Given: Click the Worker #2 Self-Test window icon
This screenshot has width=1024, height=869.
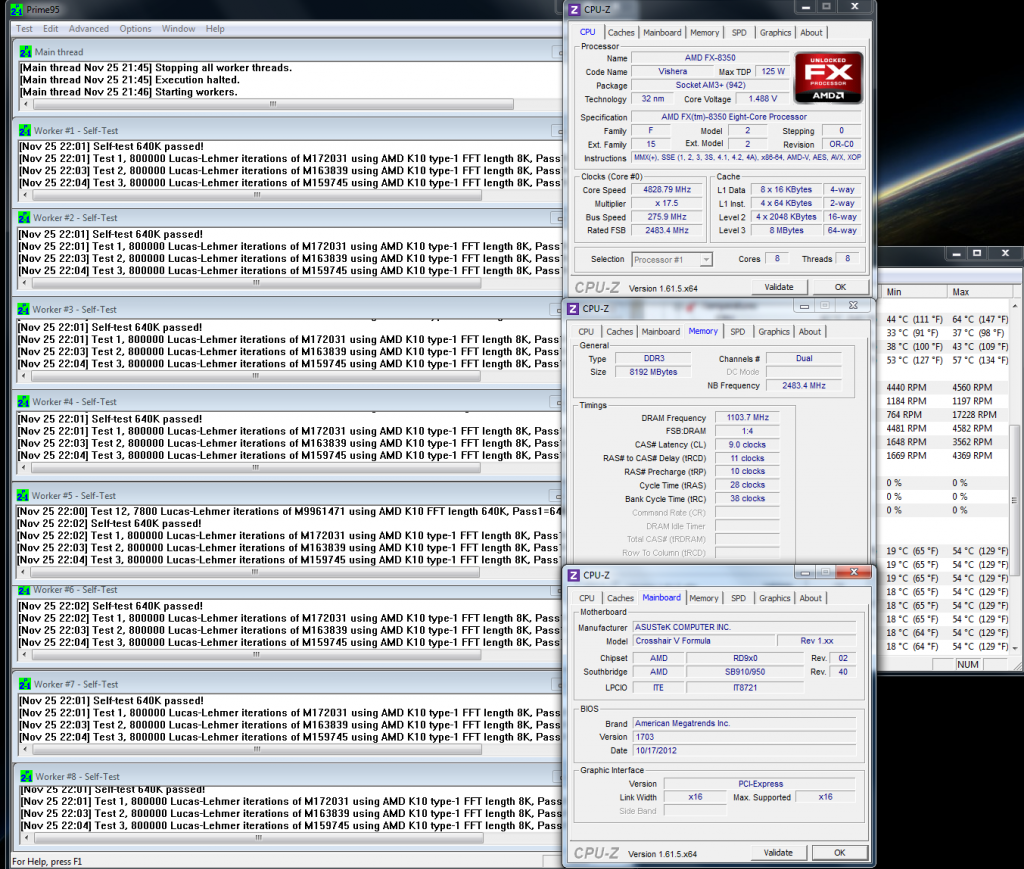Looking at the screenshot, I should 24,217.
